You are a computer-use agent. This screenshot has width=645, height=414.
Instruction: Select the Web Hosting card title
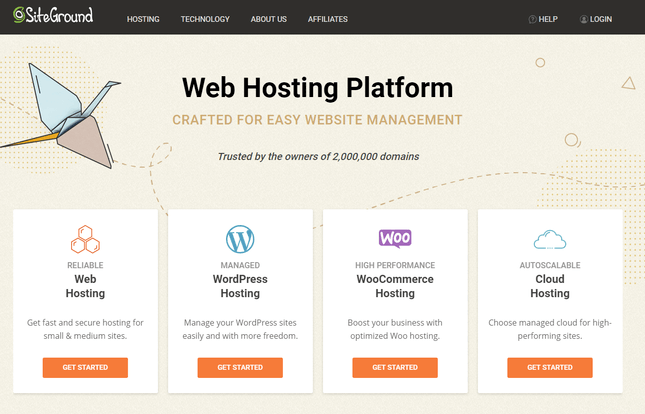click(85, 286)
